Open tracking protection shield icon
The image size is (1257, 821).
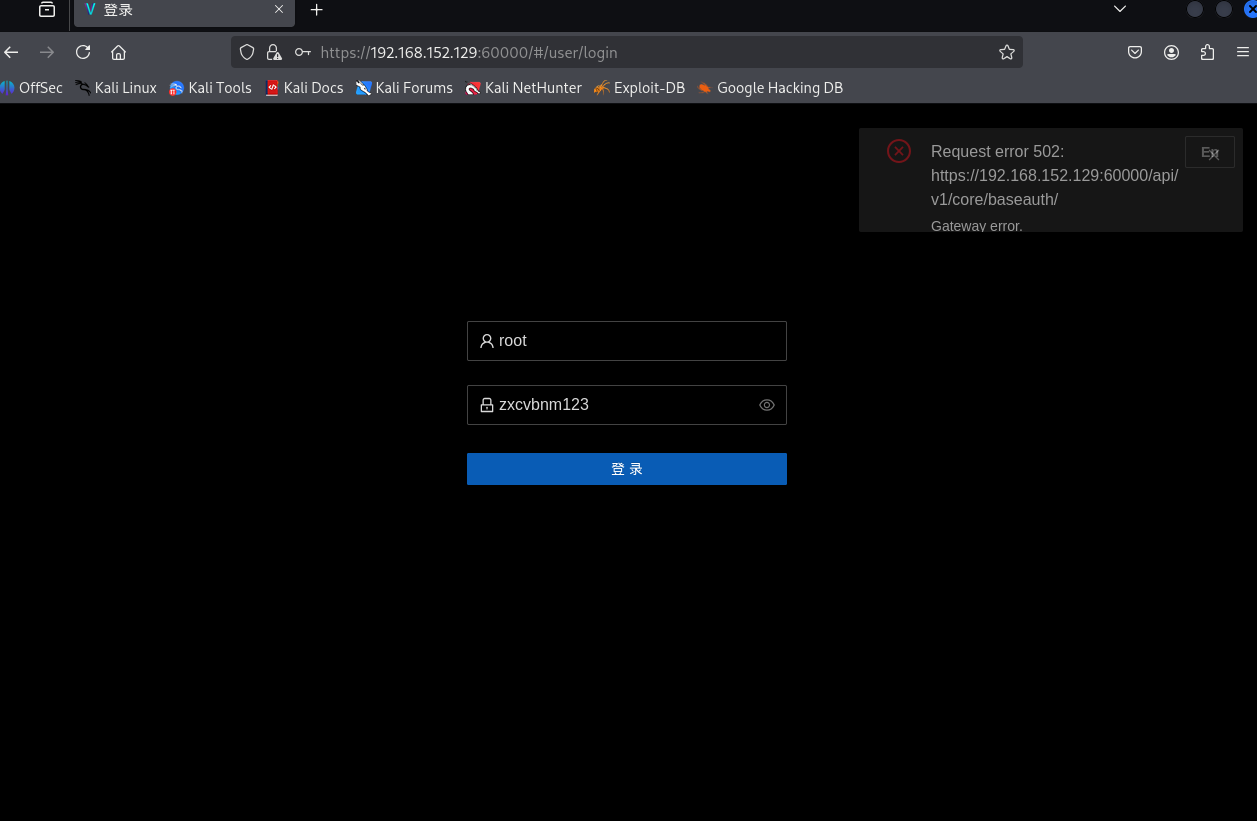pos(247,52)
